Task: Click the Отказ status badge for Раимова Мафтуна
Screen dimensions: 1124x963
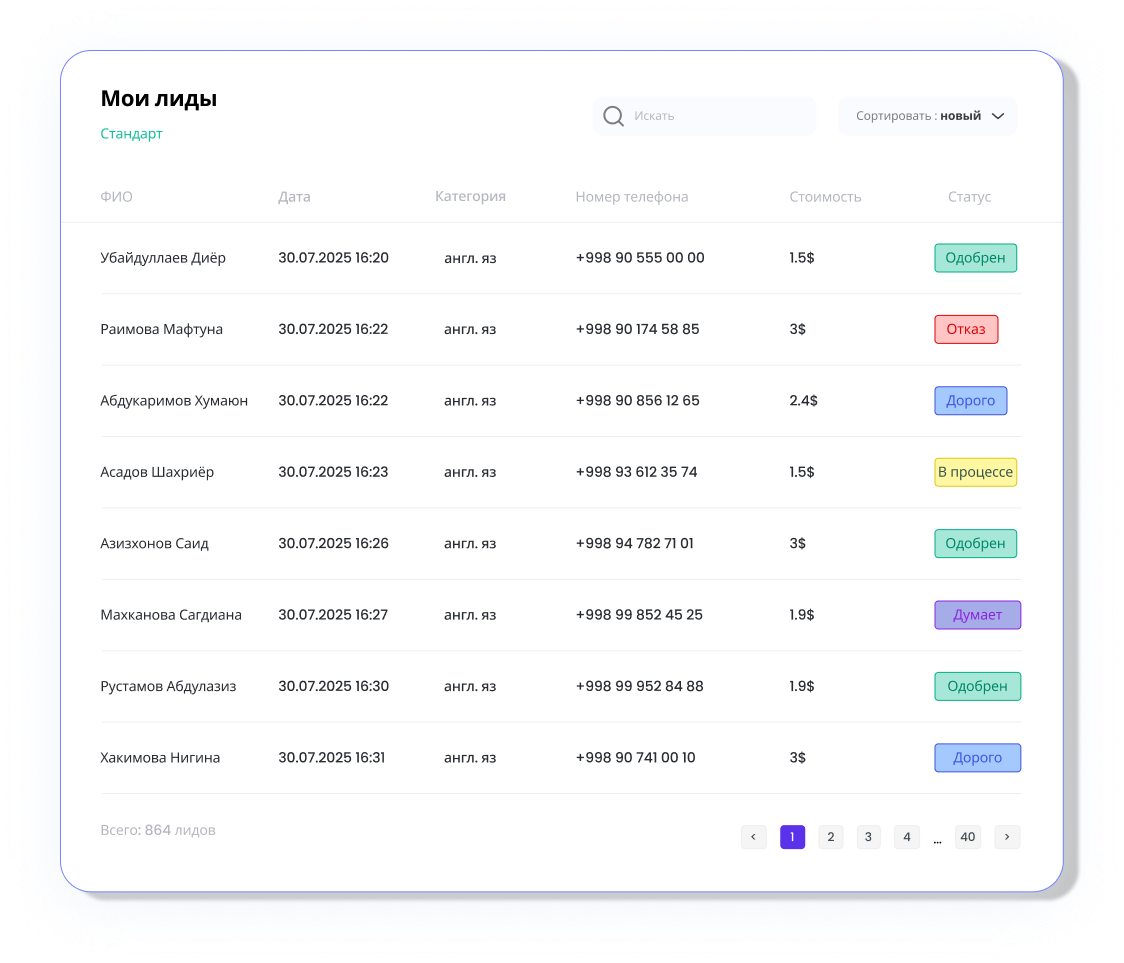Action: coord(966,329)
